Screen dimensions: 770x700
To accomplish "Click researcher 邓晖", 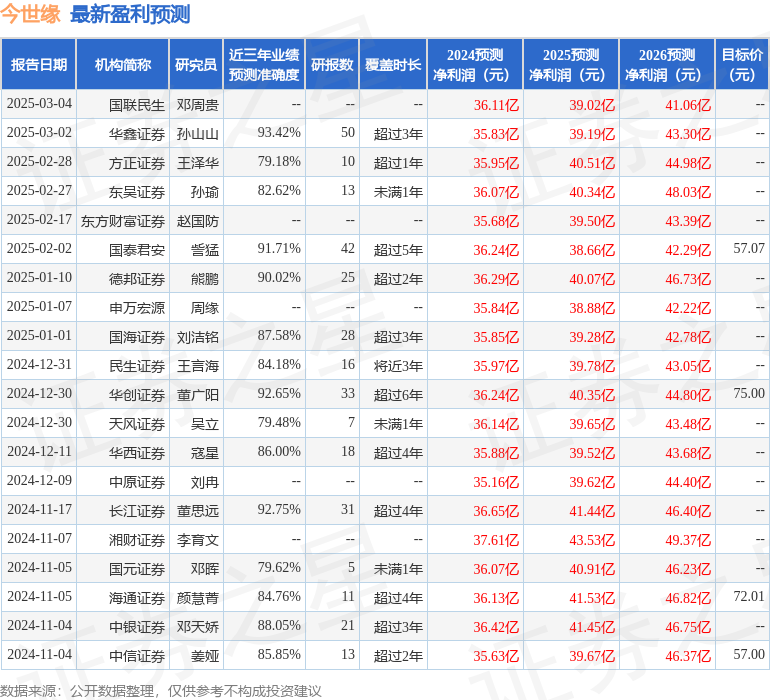I will click(x=205, y=569).
